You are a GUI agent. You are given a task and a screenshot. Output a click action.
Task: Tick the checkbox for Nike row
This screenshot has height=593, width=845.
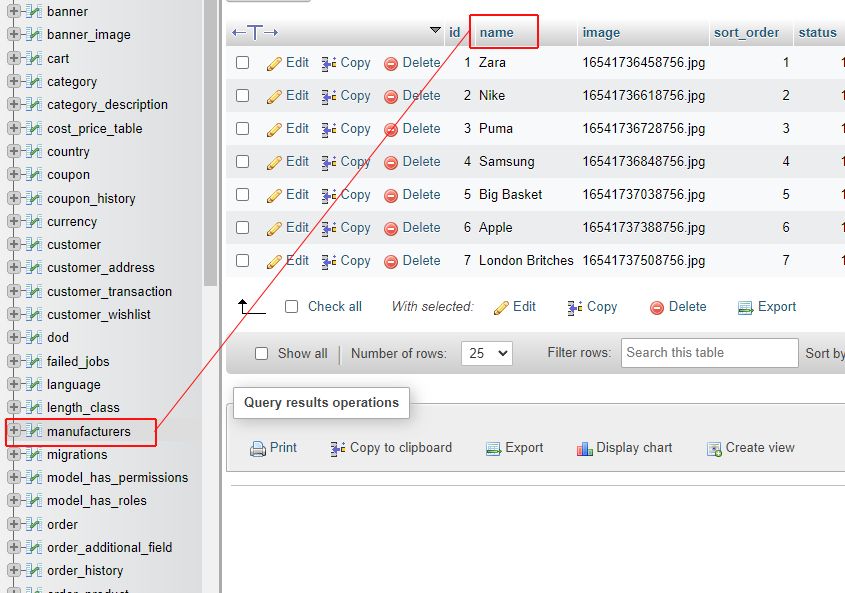pyautogui.click(x=243, y=95)
